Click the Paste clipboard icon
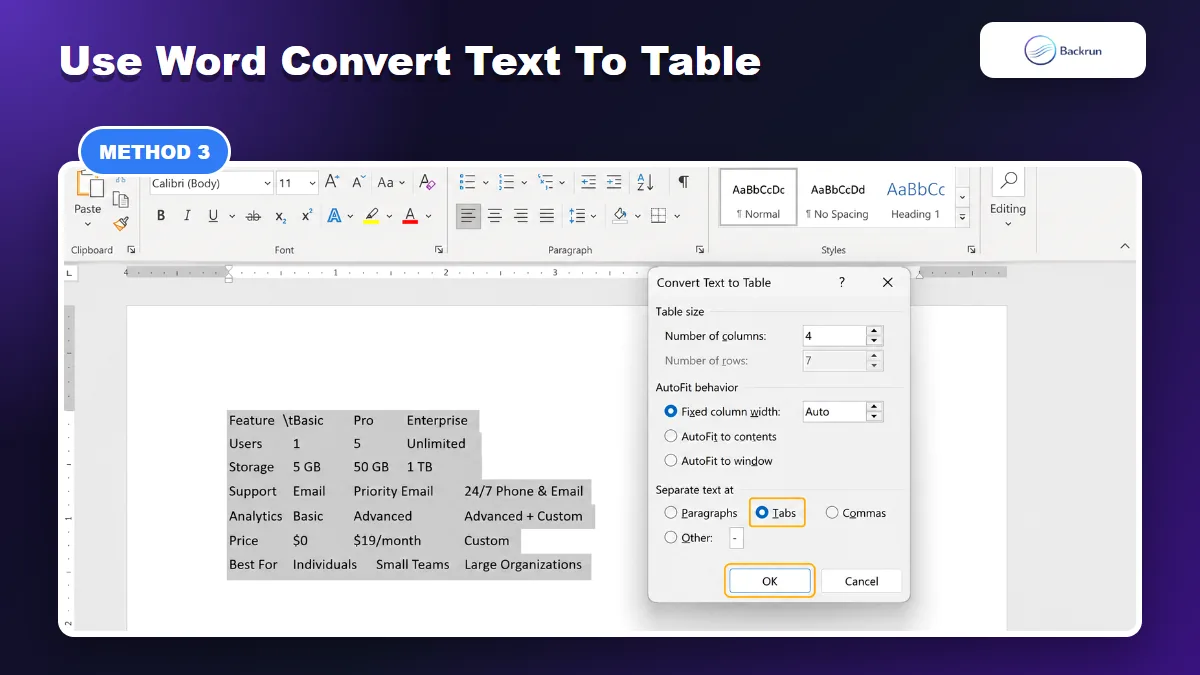Screen dimensions: 1200x675 [x=88, y=185]
